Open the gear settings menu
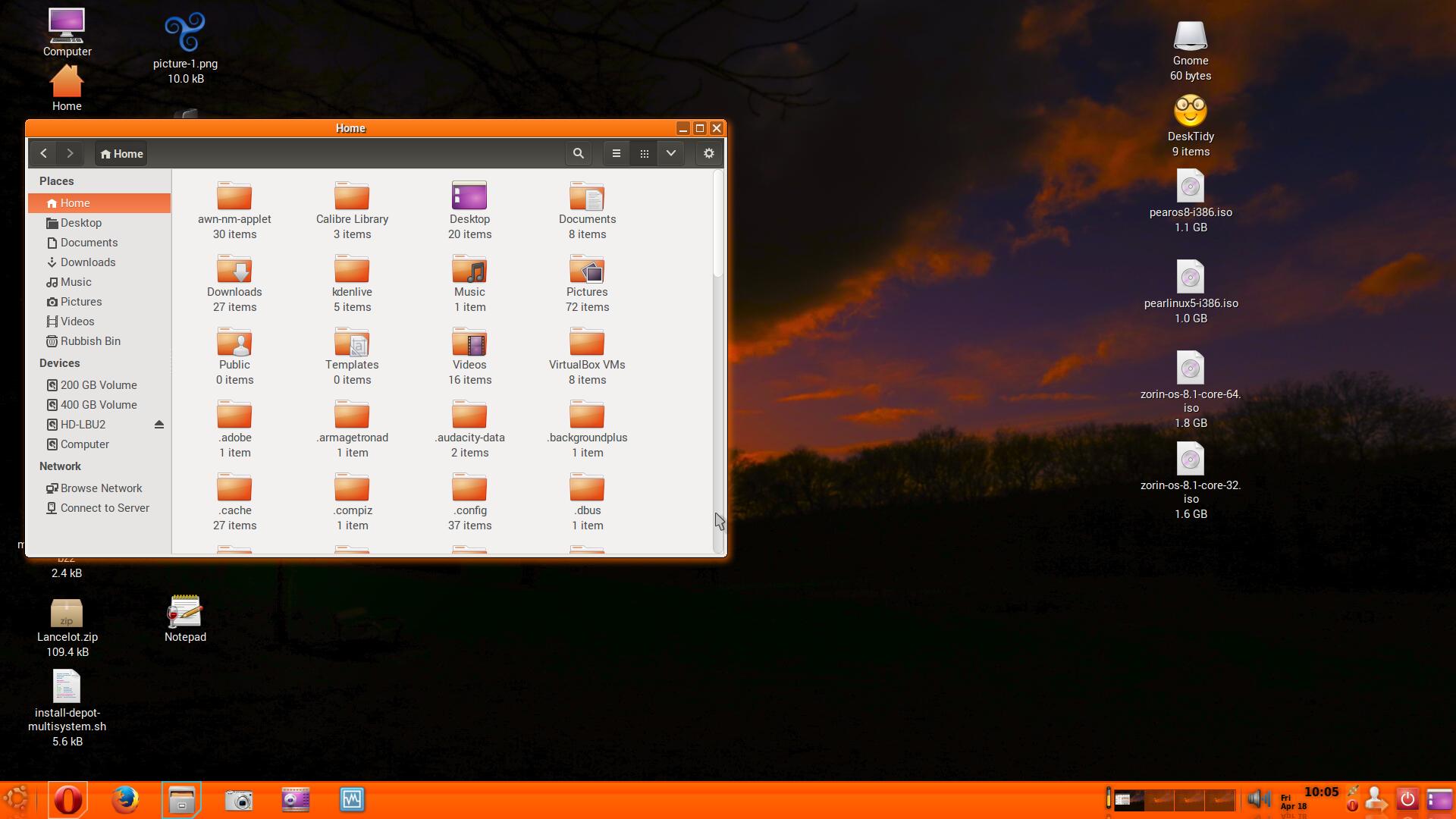Screen dimensions: 1456x819 [x=708, y=153]
